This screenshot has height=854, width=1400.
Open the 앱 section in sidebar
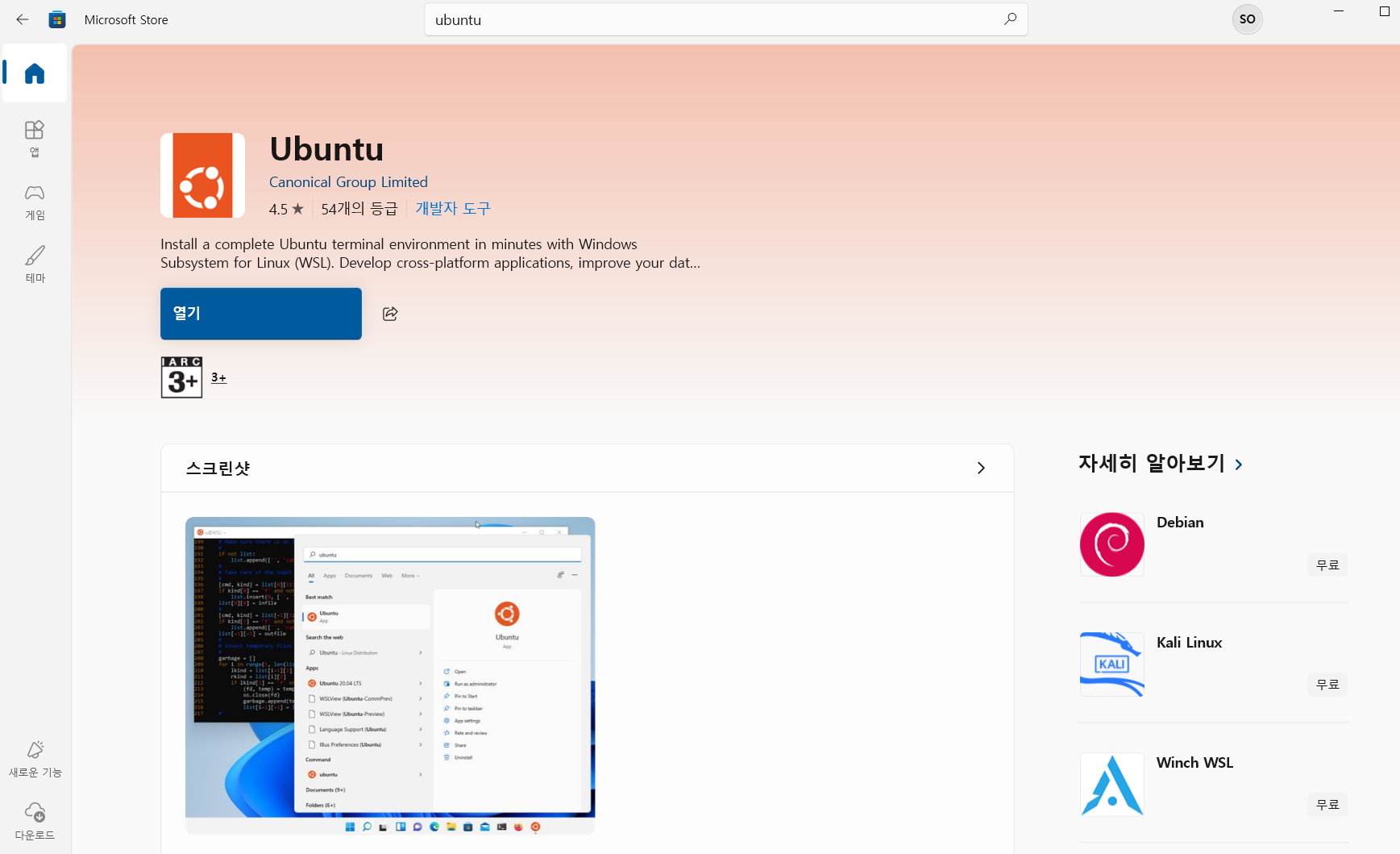[35, 139]
